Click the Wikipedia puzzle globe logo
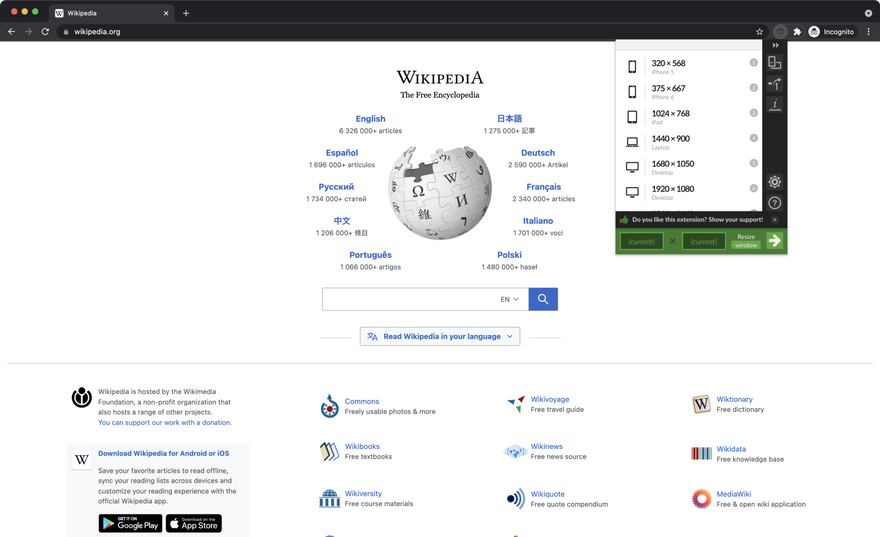This screenshot has width=880, height=537. click(440, 192)
